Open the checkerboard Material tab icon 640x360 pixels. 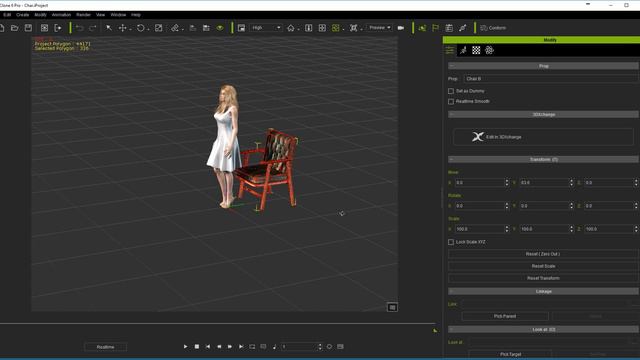click(476, 50)
